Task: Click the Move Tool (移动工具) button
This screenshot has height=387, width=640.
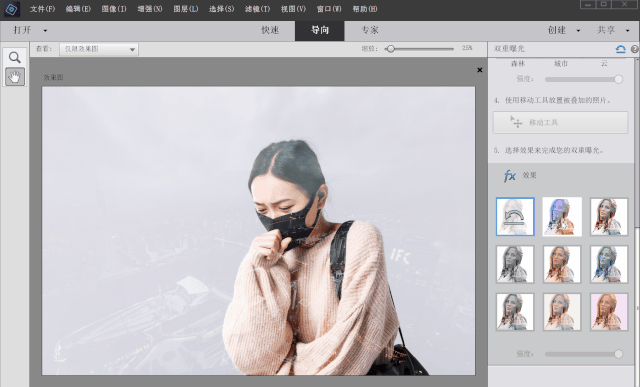Action: [560, 122]
